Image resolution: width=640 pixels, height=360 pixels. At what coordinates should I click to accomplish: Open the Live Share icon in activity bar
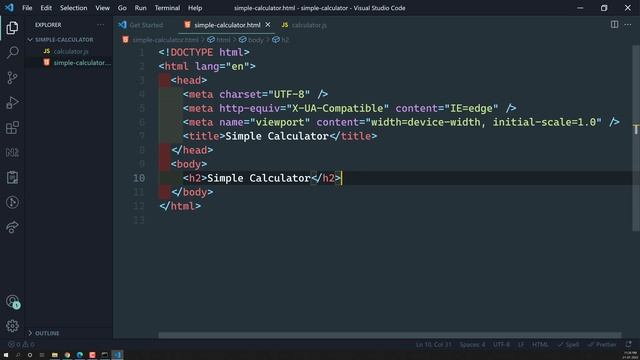point(12,227)
